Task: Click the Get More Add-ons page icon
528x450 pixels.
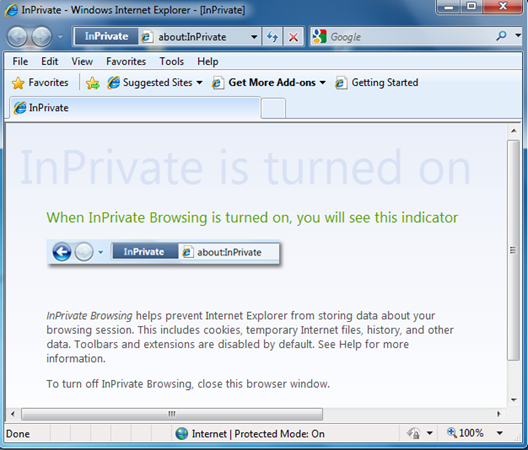Action: 218,83
